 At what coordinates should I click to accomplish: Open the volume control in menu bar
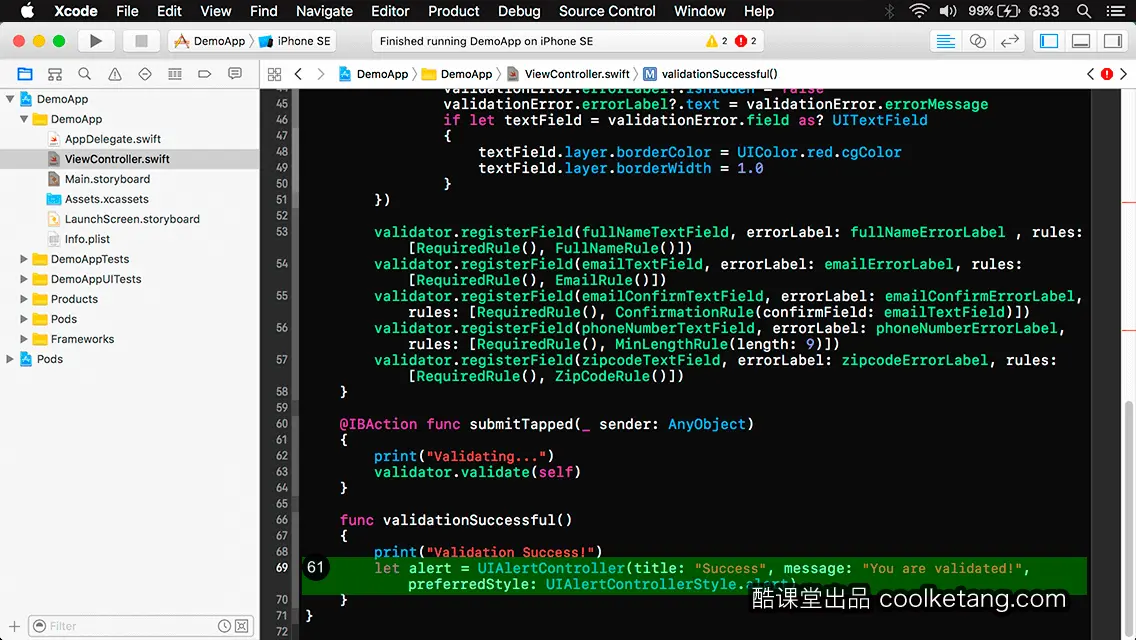pos(948,11)
